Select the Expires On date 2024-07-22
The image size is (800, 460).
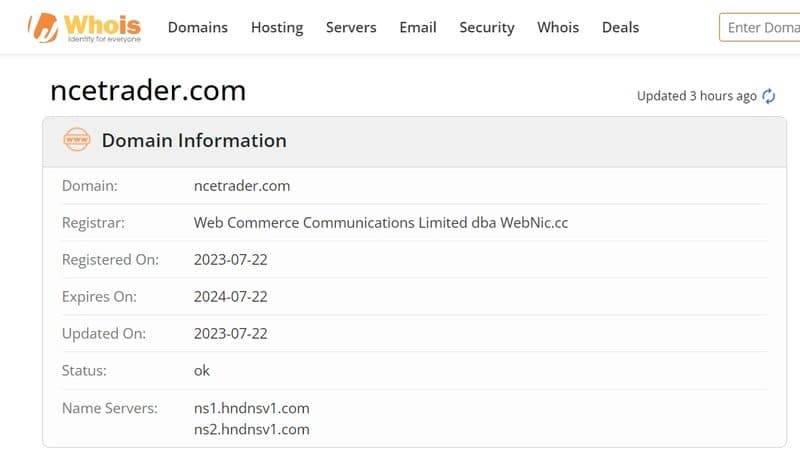231,296
